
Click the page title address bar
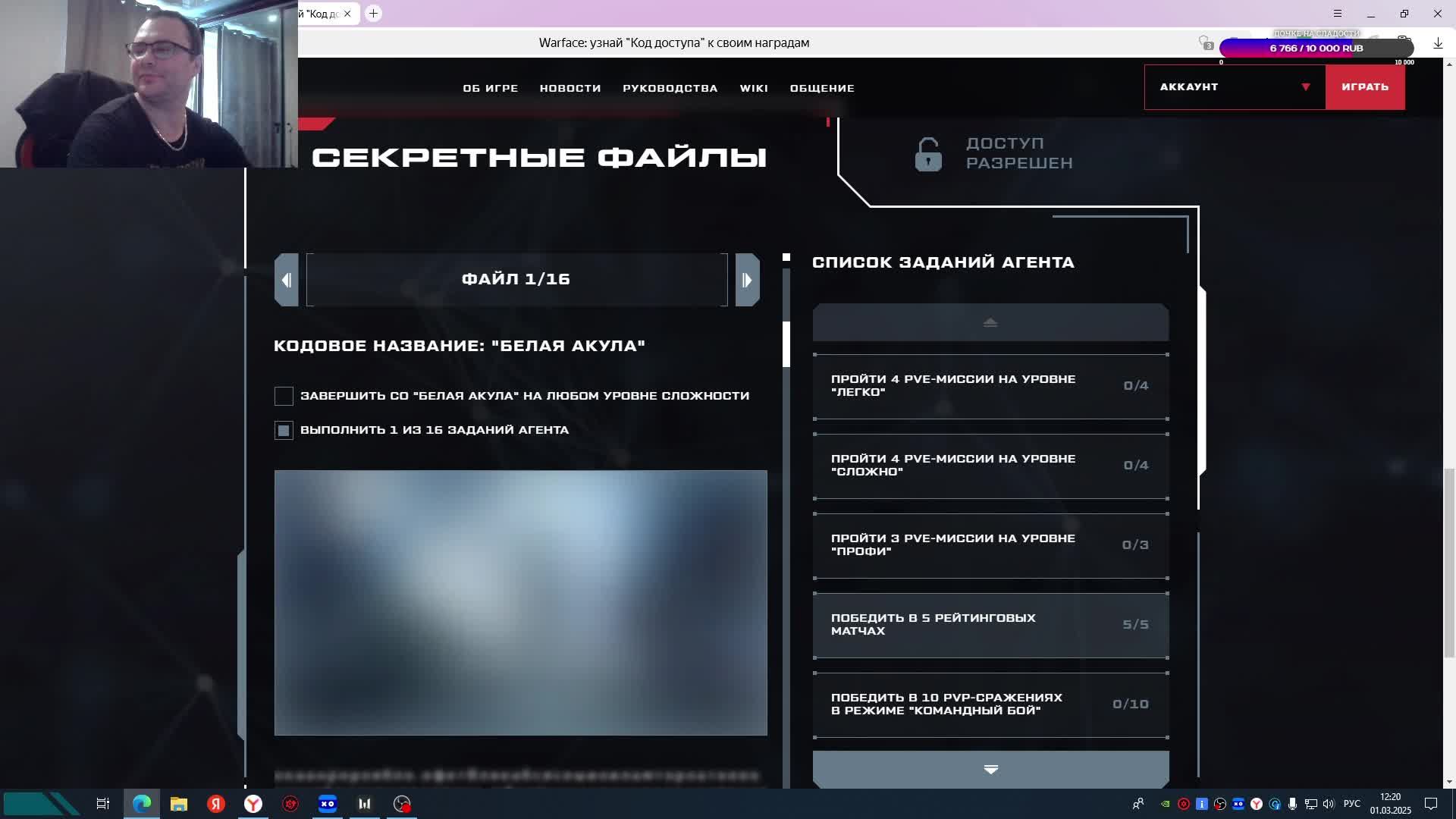coord(674,43)
